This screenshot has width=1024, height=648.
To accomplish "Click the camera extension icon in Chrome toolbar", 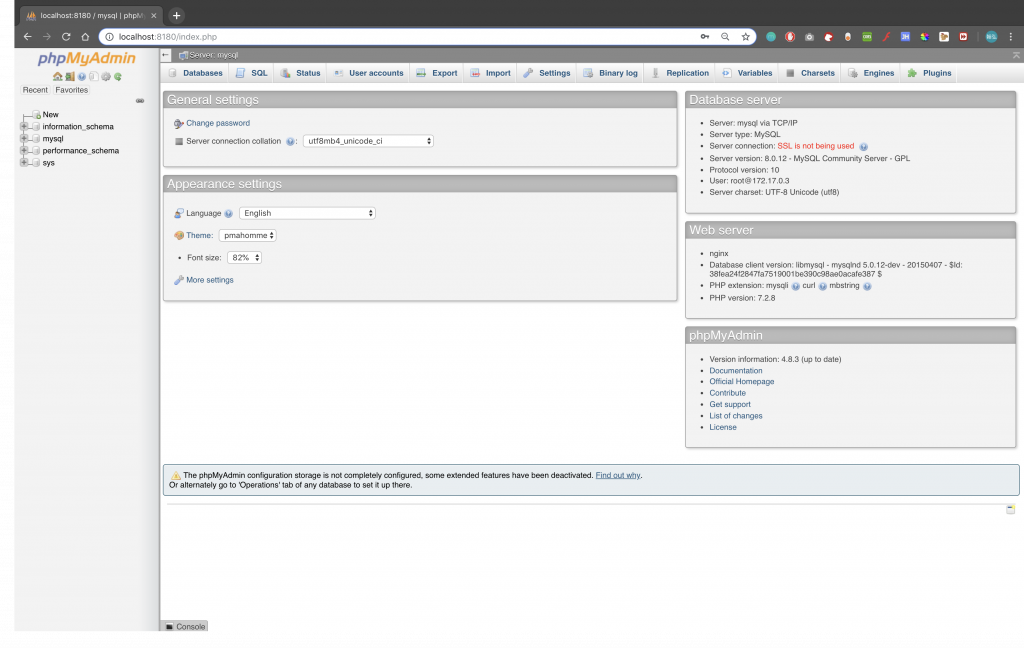I will (809, 37).
